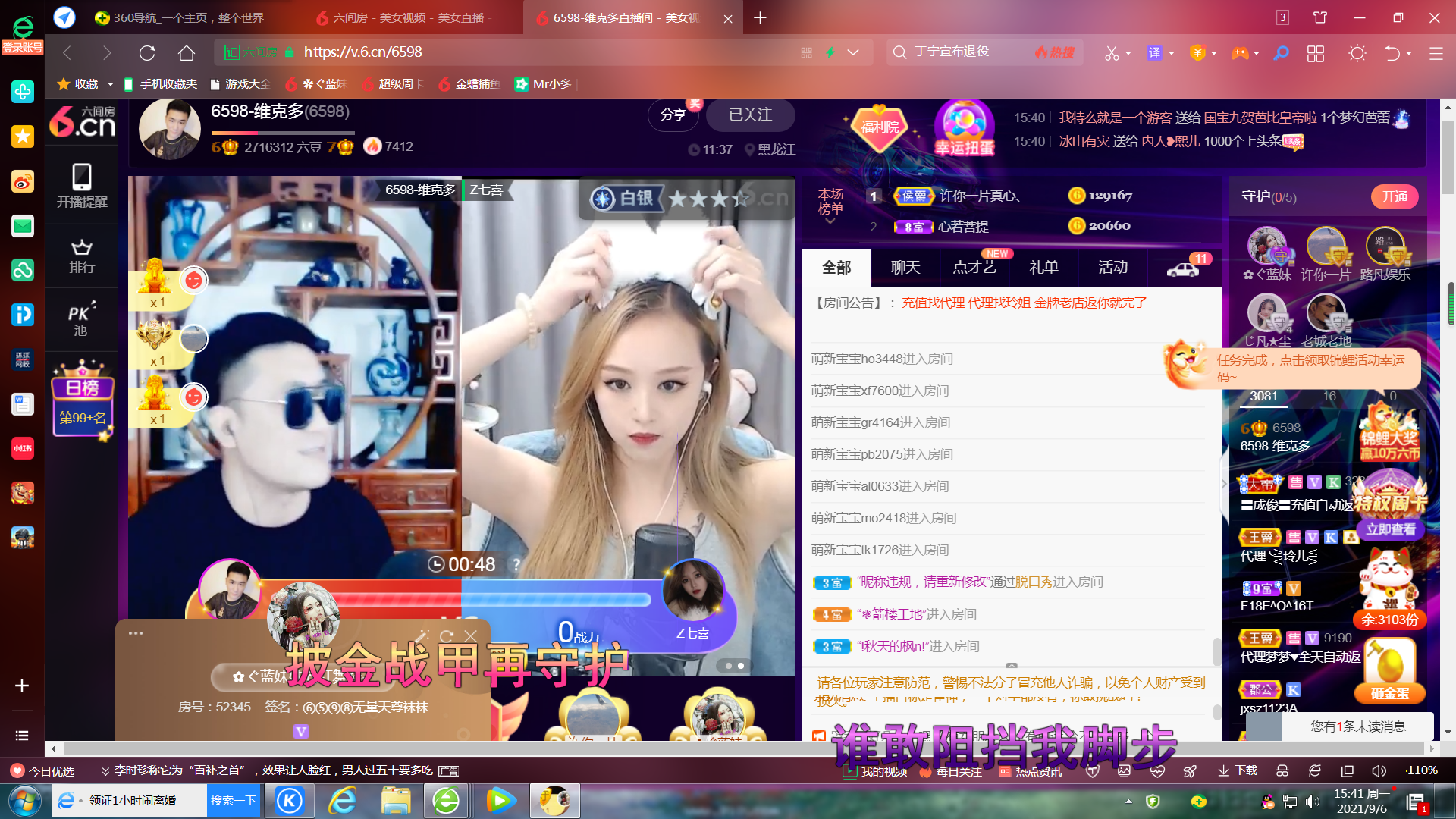
Task: Click 砸金蛋 golden egg button
Action: [1389, 694]
